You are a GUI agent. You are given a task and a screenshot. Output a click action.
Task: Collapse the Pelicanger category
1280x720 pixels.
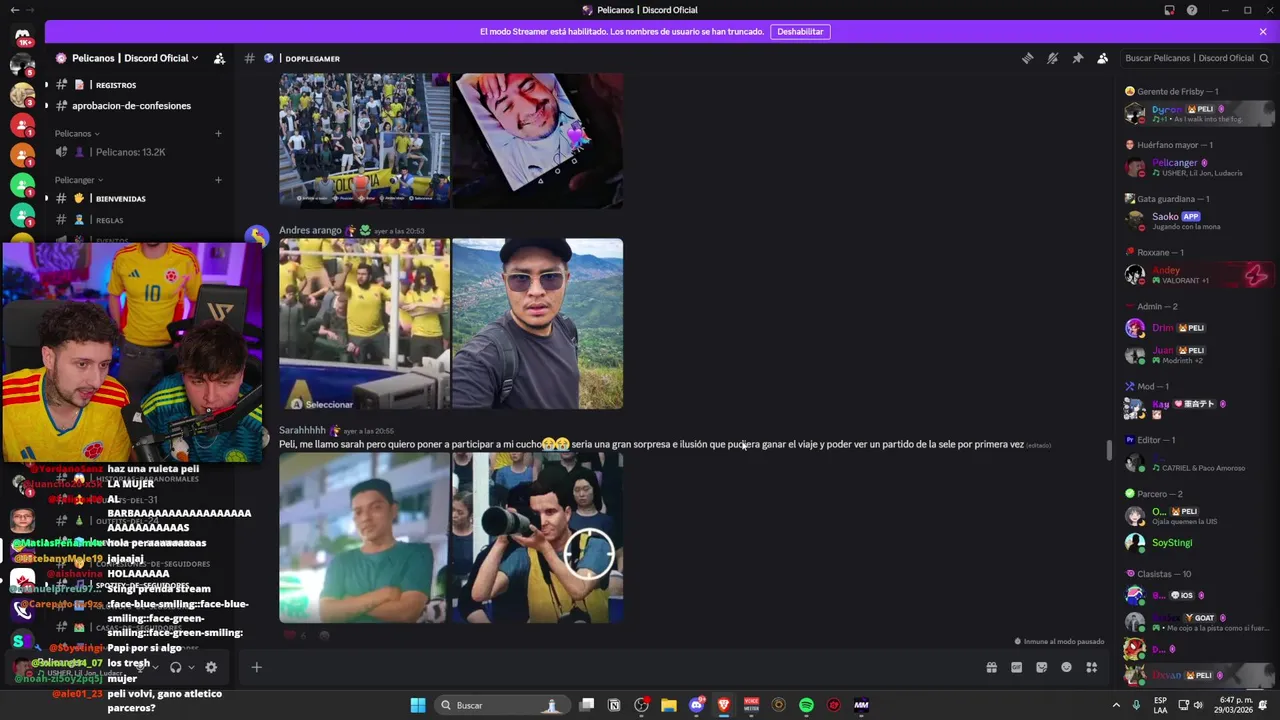click(79, 180)
